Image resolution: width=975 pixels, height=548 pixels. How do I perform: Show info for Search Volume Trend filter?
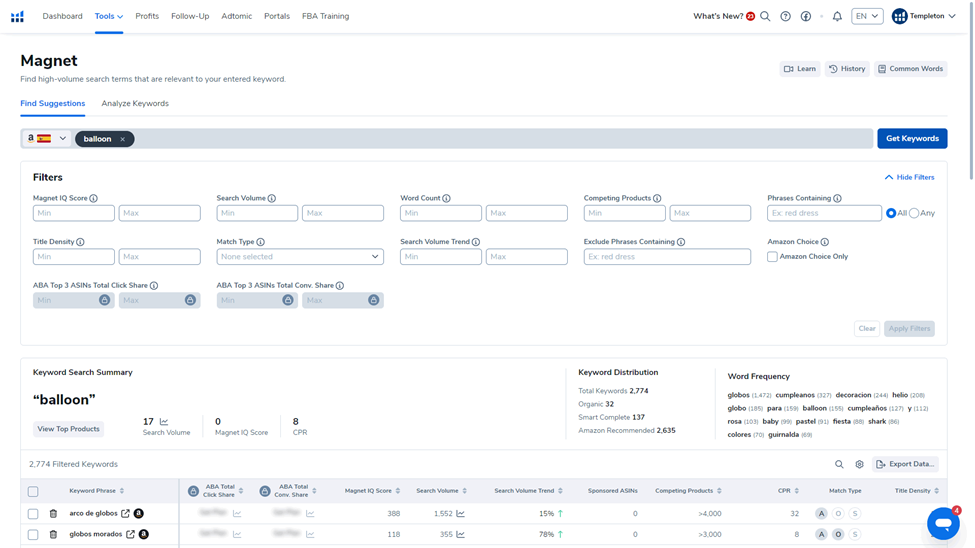pos(476,242)
